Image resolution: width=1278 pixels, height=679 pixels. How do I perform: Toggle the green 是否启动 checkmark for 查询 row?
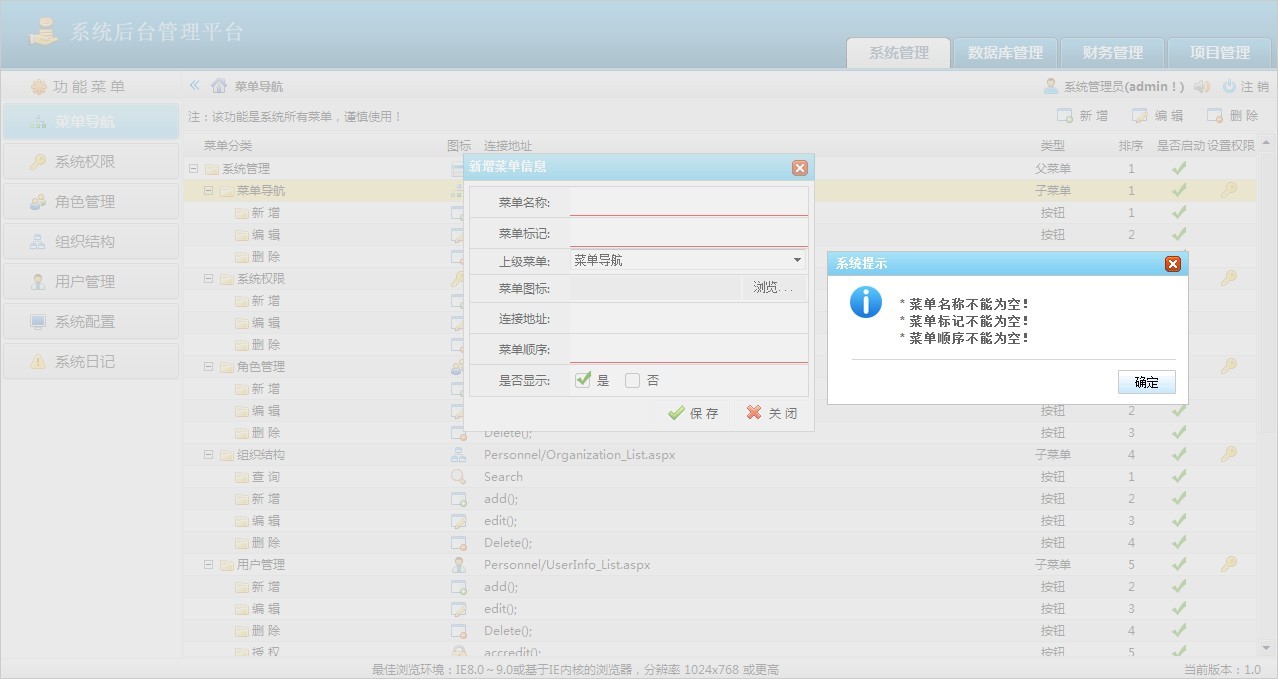(x=1178, y=477)
